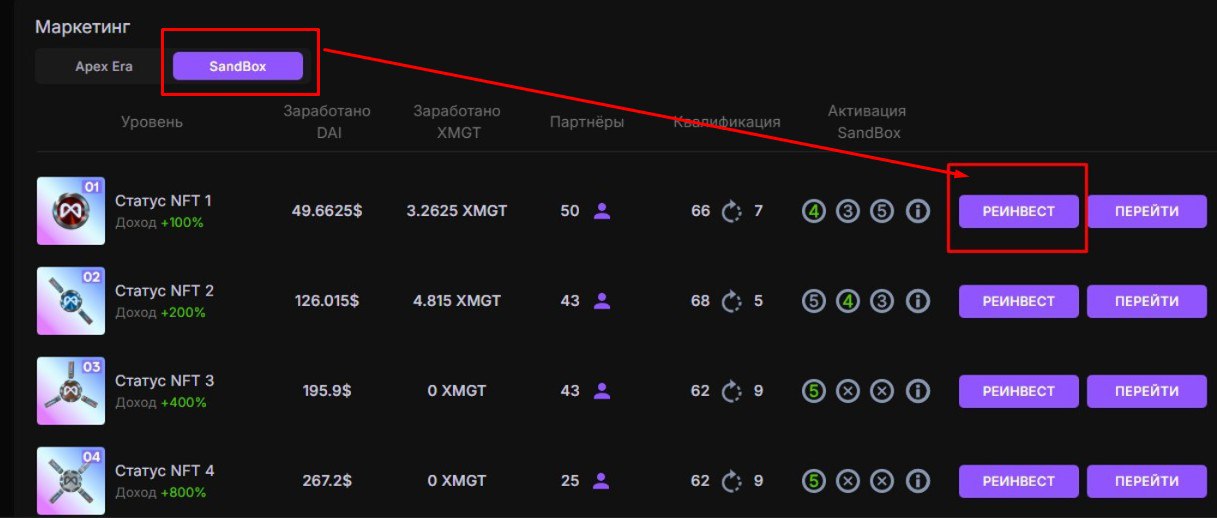Click partners person icon in Статус NFT 4 row
The width and height of the screenshot is (1217, 518).
click(601, 481)
